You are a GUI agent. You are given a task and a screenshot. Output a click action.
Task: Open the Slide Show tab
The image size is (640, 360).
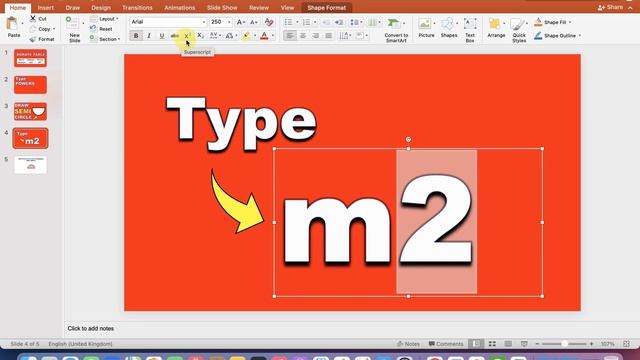point(222,7)
